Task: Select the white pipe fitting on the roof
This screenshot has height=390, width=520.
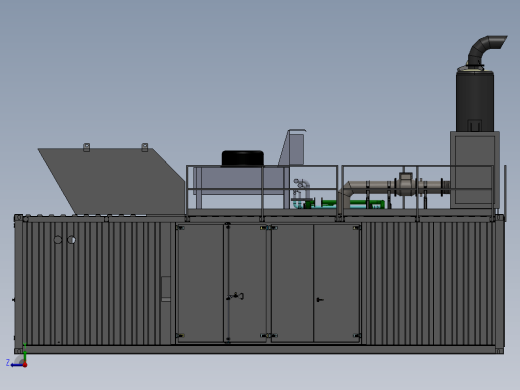Action: (302, 189)
